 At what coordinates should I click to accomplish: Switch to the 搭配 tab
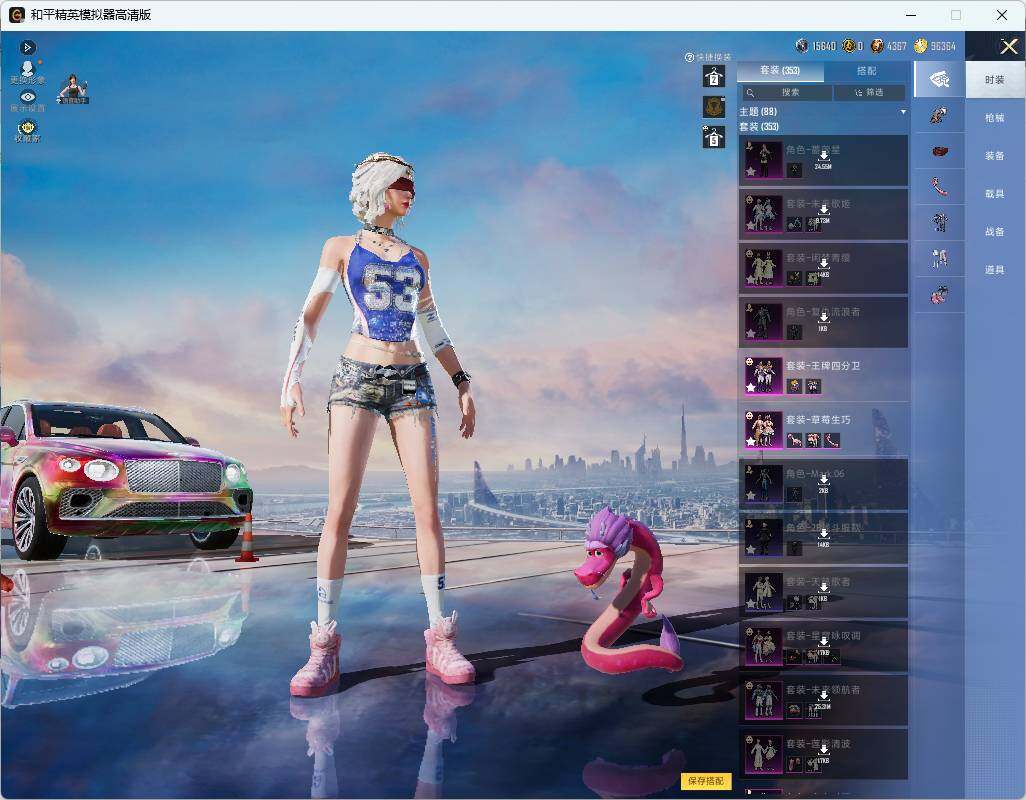click(x=866, y=71)
